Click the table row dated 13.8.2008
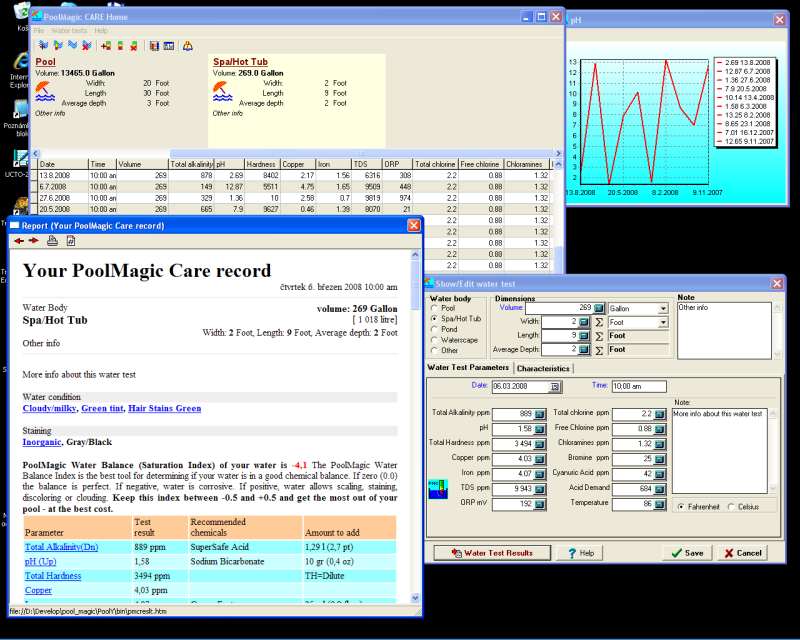800x640 pixels. [x=294, y=176]
